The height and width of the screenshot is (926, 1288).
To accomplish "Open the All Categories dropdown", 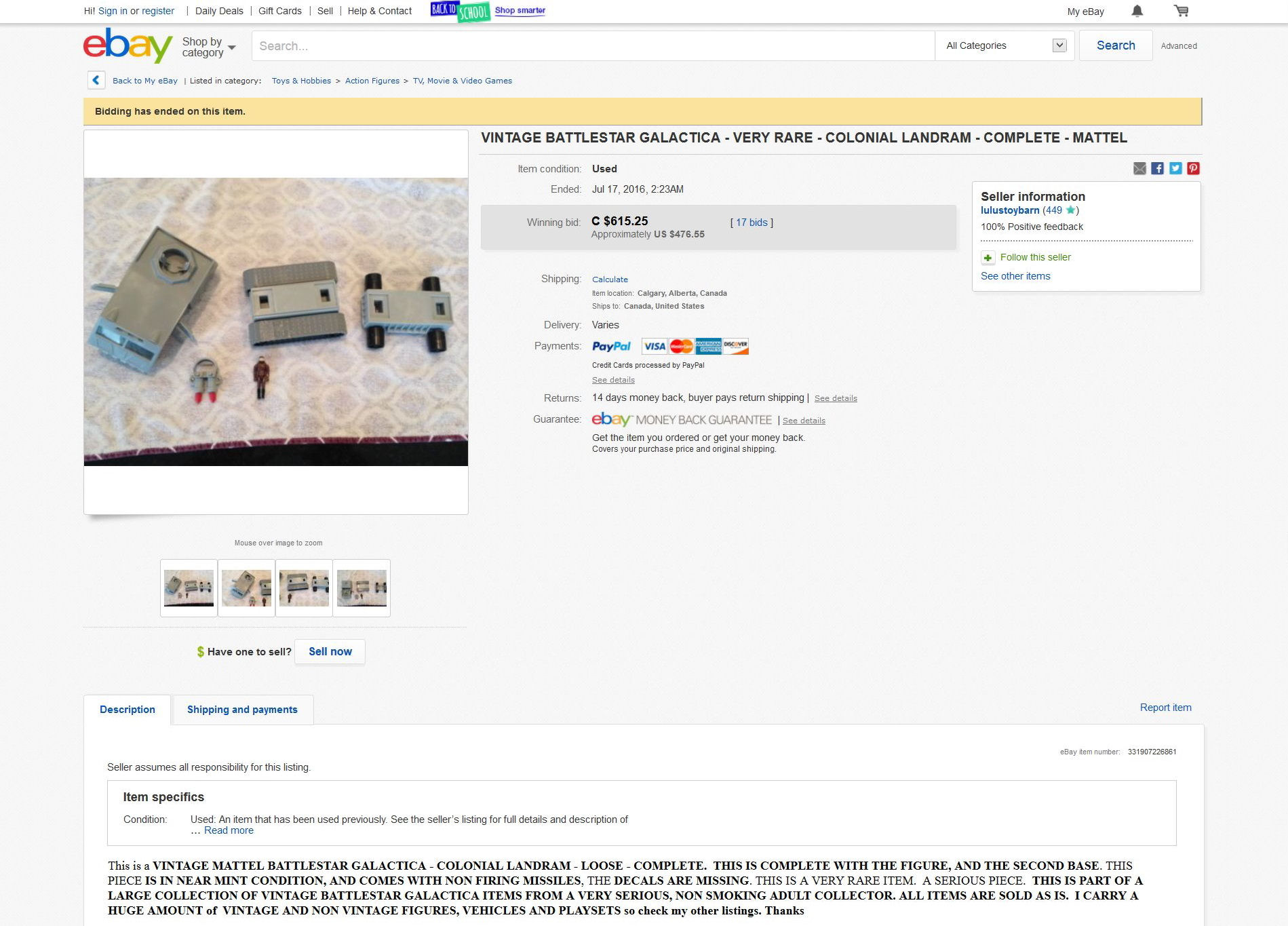I will click(x=1005, y=45).
